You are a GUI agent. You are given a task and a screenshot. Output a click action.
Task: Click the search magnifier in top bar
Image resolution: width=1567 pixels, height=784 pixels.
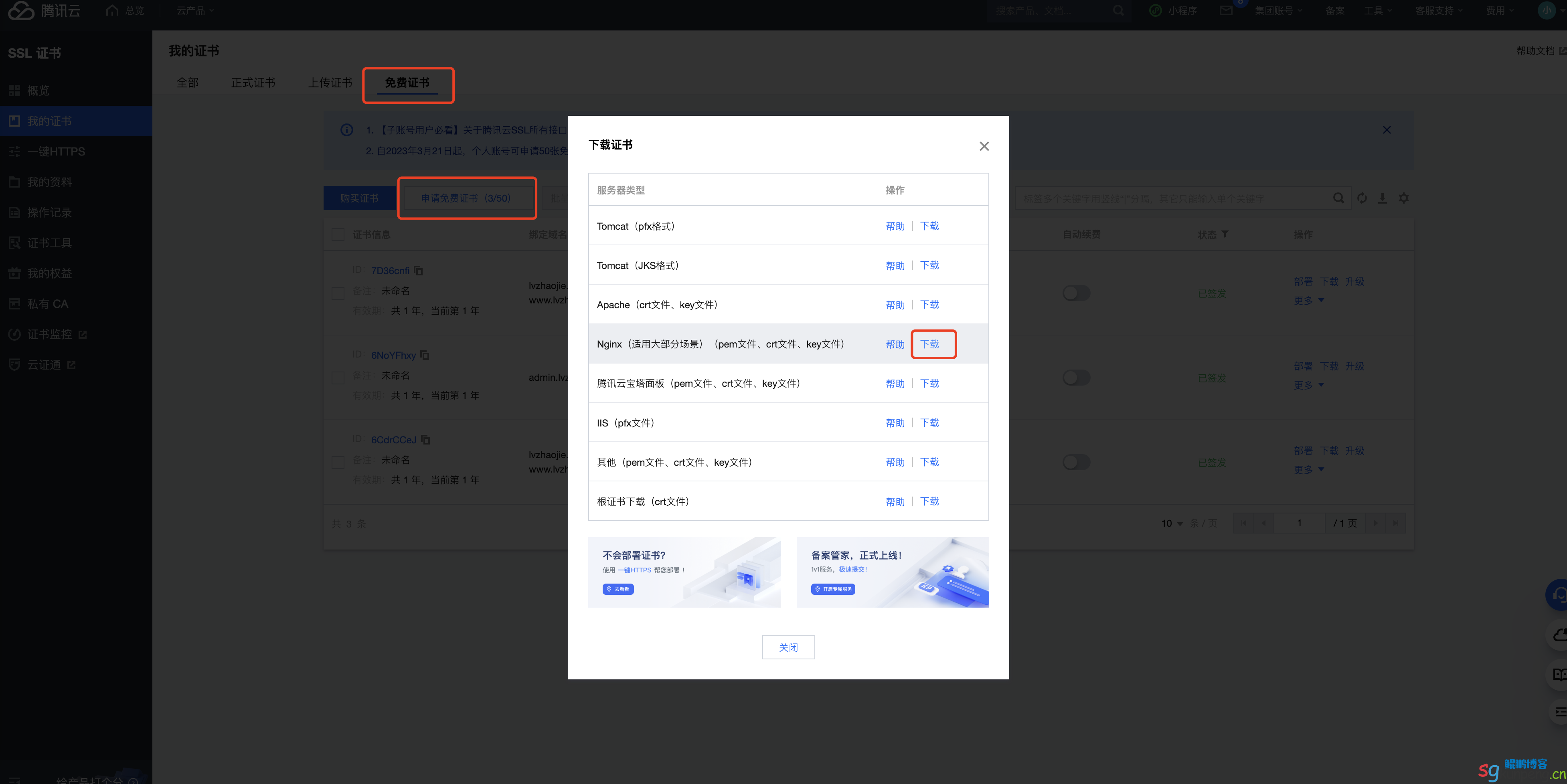coord(1118,10)
